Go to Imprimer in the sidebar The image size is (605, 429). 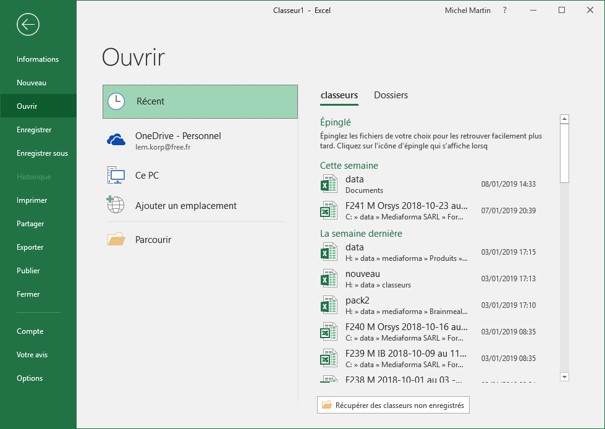(x=32, y=200)
